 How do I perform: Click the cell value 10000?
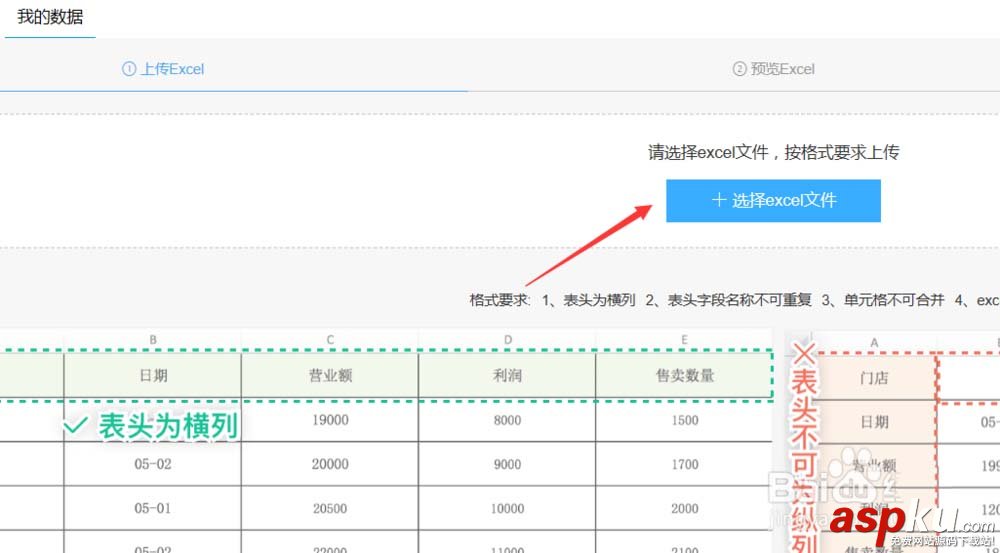coord(507,508)
